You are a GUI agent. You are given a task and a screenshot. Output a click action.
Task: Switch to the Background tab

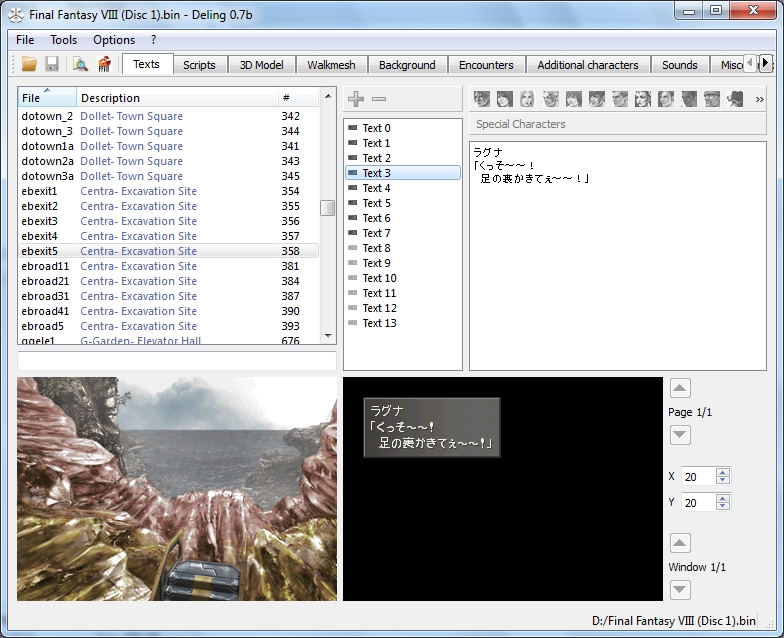tap(407, 65)
